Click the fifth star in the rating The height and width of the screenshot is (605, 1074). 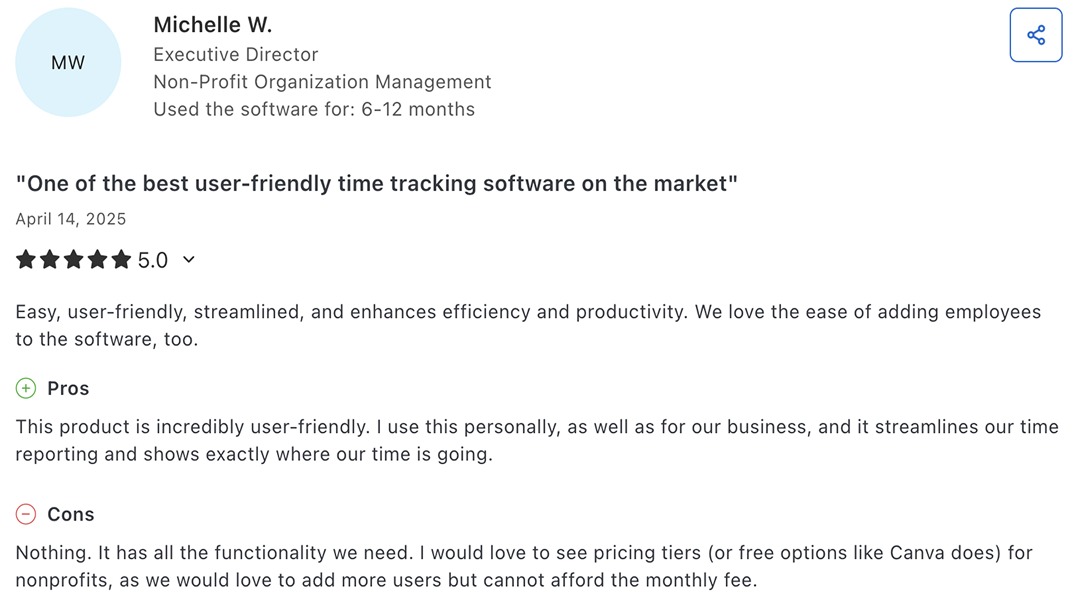coord(122,260)
